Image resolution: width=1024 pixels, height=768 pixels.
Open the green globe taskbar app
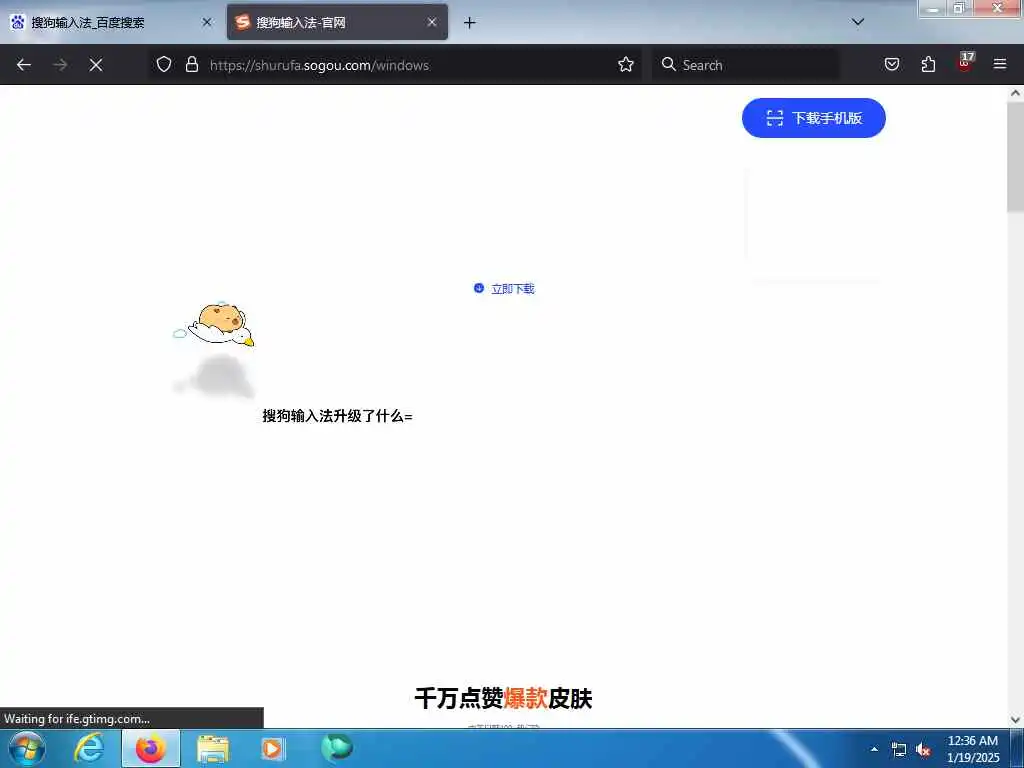[337, 747]
